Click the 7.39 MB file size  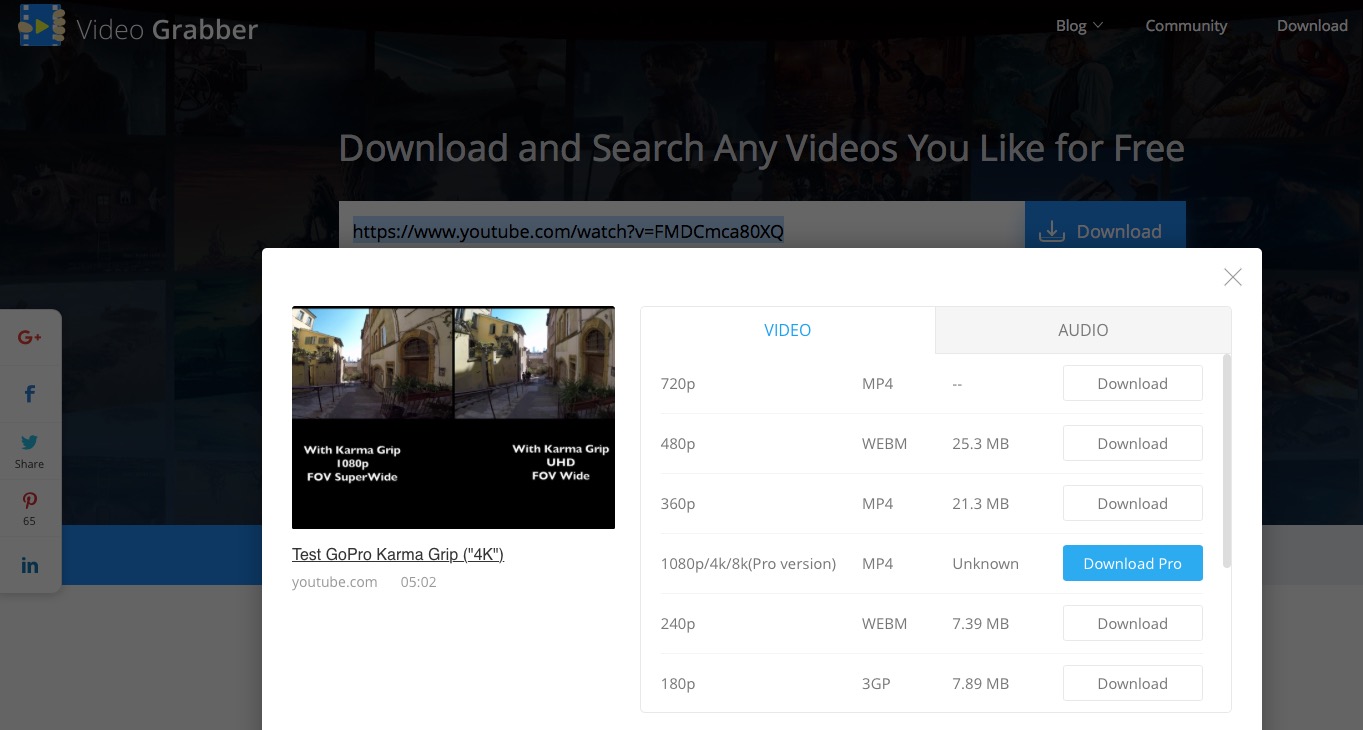pos(980,623)
